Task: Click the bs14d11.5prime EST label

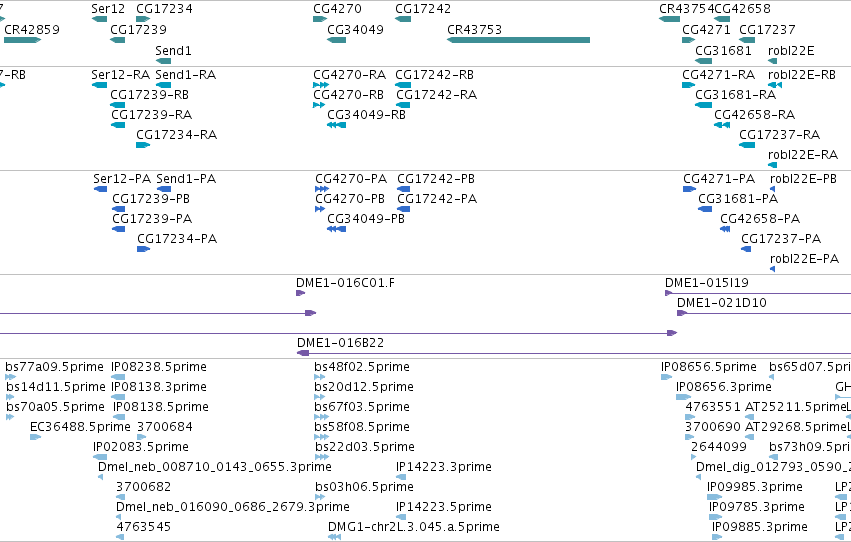Action: click(56, 387)
